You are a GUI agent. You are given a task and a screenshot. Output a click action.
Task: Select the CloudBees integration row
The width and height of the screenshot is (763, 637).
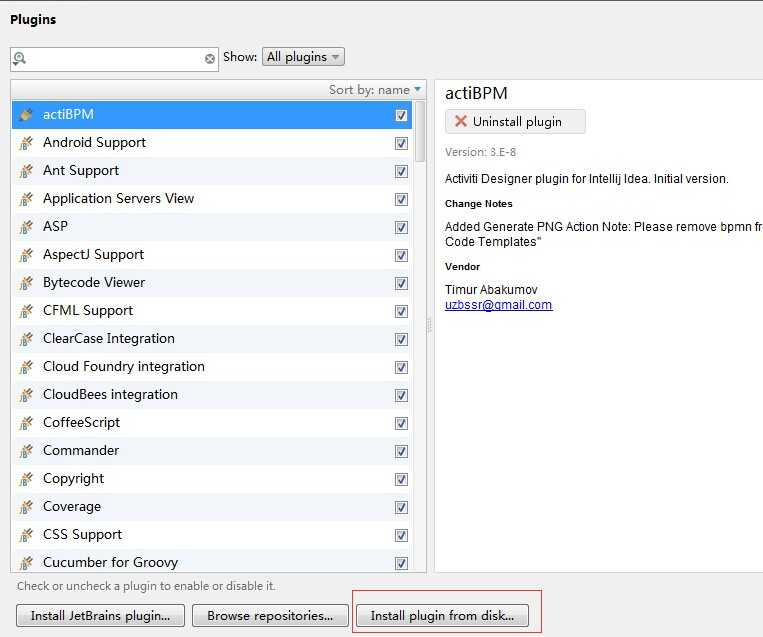pos(212,395)
